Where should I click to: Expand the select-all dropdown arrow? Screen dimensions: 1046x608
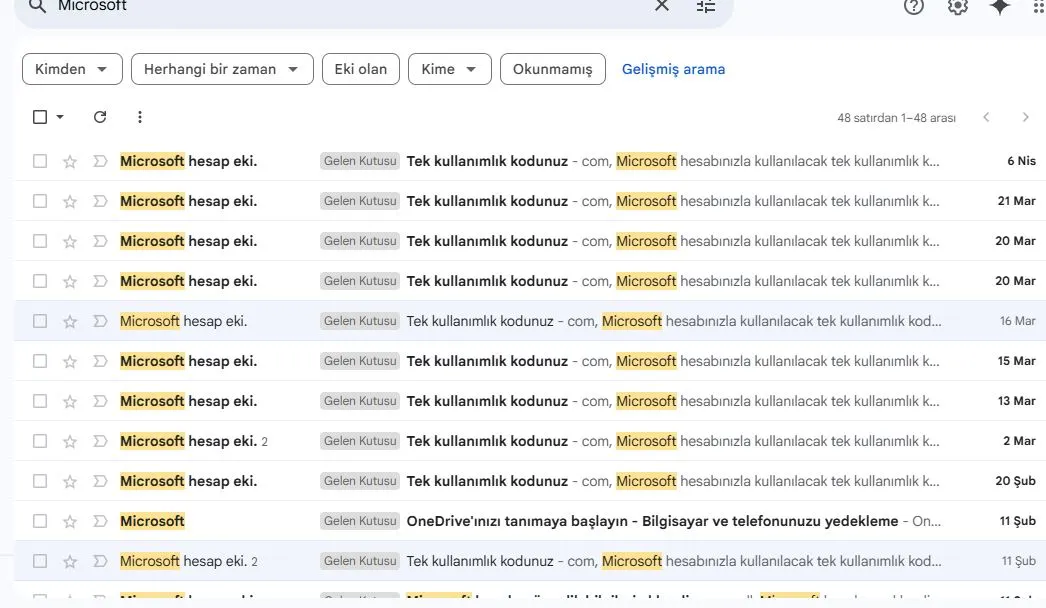click(x=60, y=117)
